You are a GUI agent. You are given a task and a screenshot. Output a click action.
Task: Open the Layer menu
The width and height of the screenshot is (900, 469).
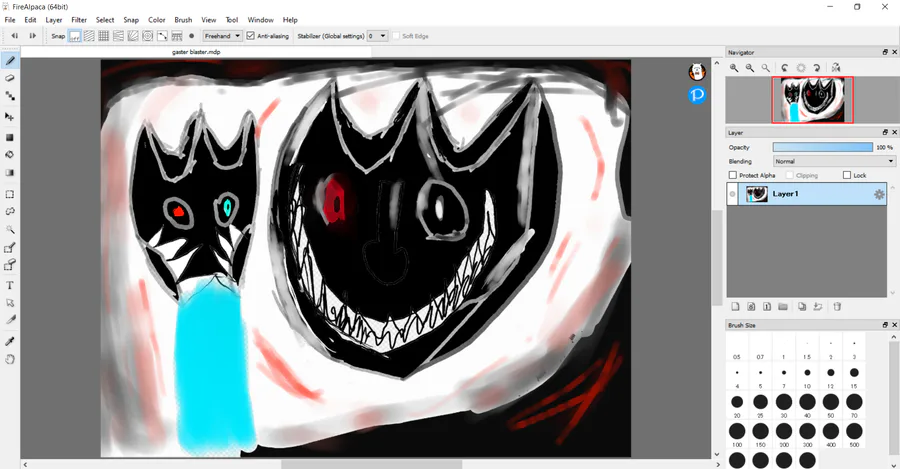click(54, 20)
